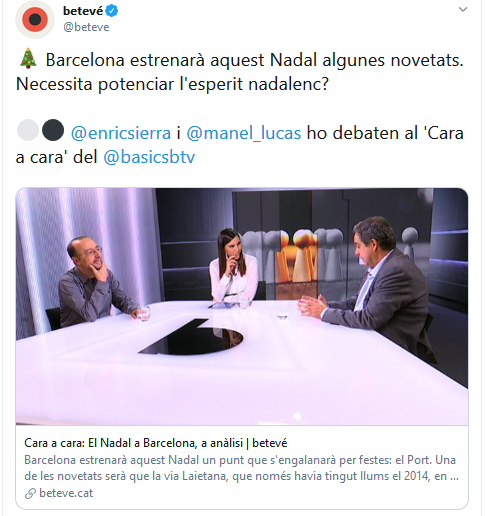The image size is (485, 516).
Task: Click the man in grey shirt in photo
Action: point(95,282)
